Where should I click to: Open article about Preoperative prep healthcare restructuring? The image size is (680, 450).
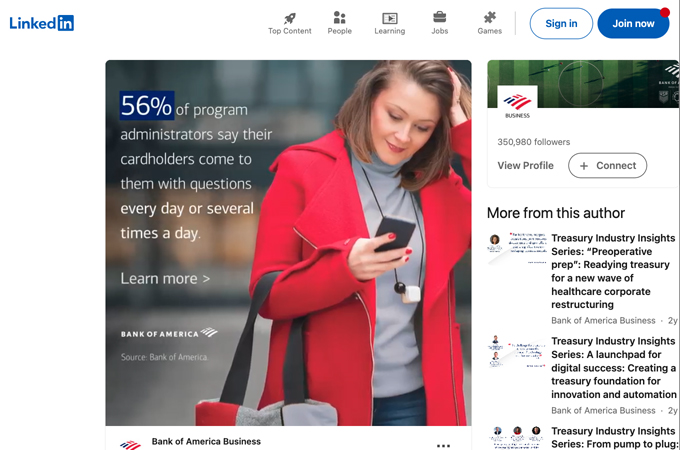(613, 271)
